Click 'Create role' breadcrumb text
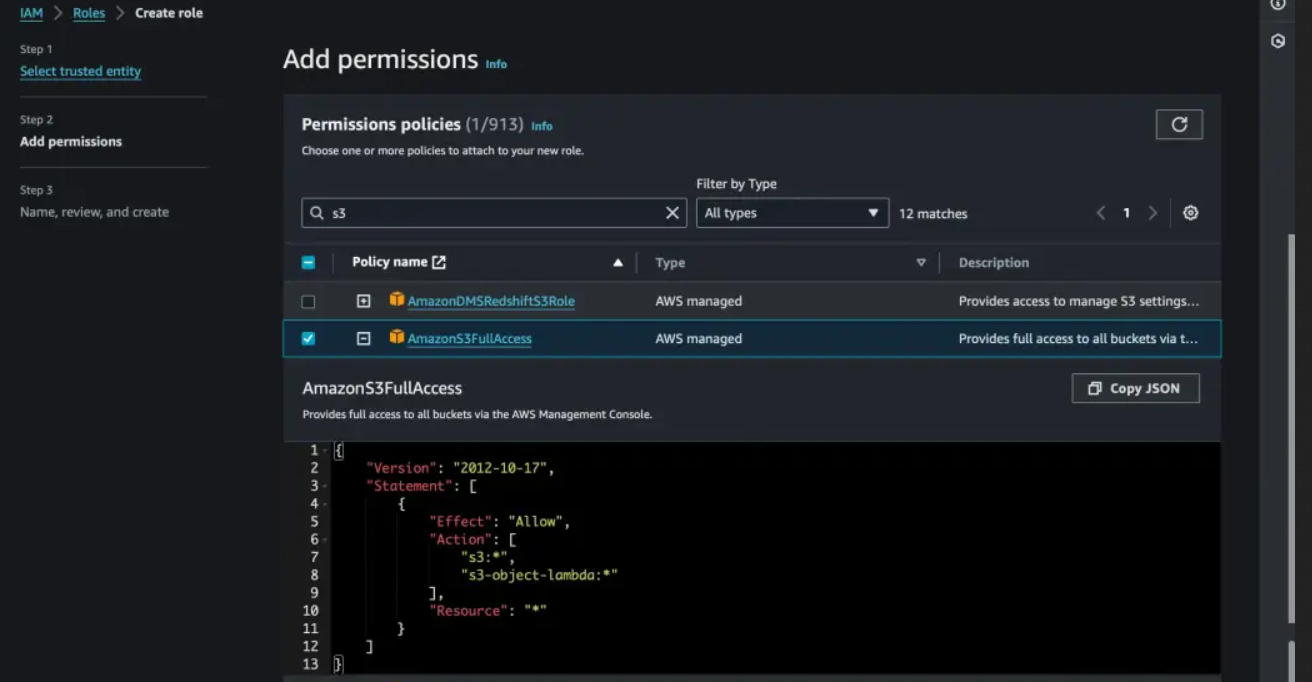Viewport: 1312px width, 682px height. pyautogui.click(x=169, y=13)
